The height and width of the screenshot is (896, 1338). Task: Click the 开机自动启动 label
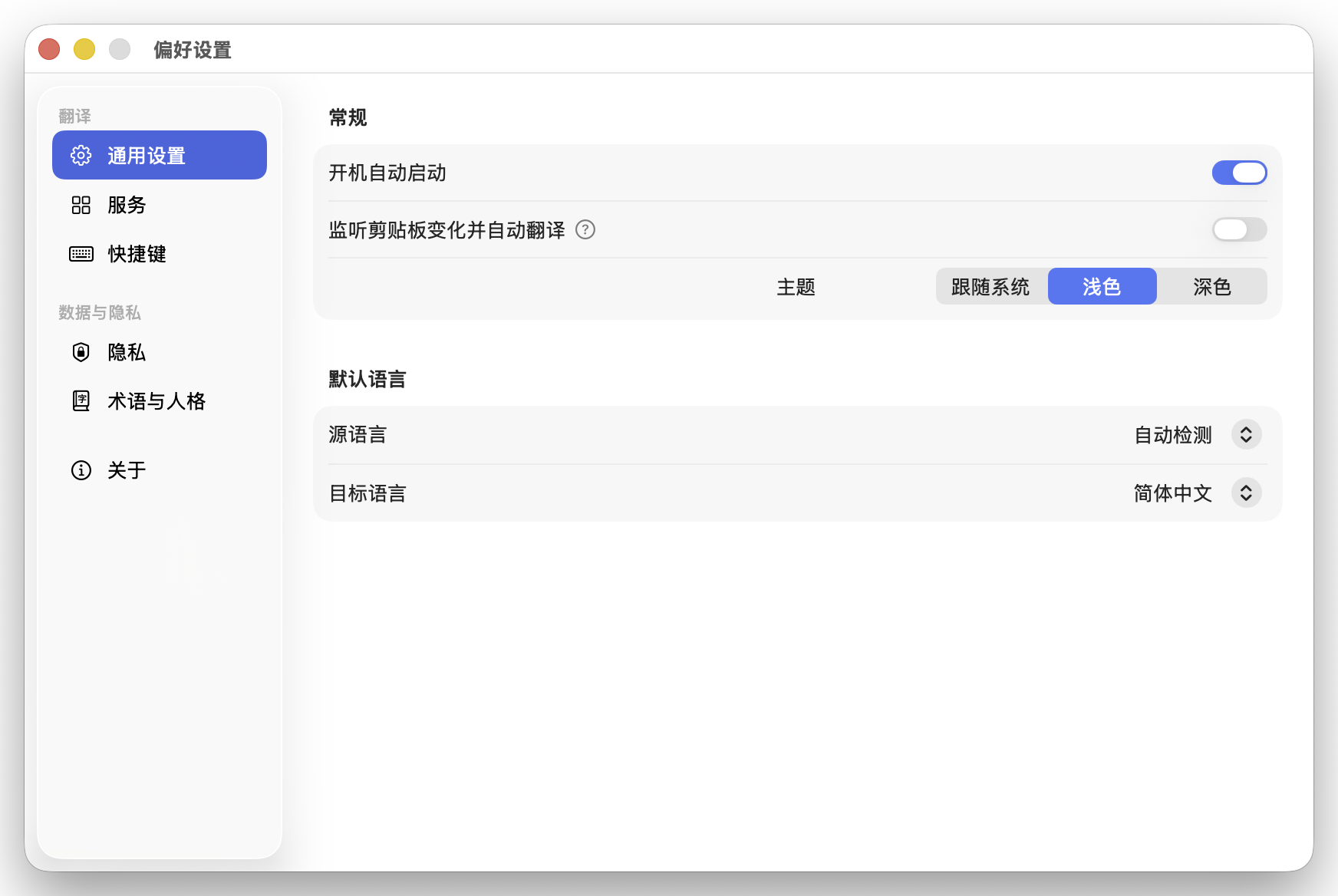(x=387, y=173)
